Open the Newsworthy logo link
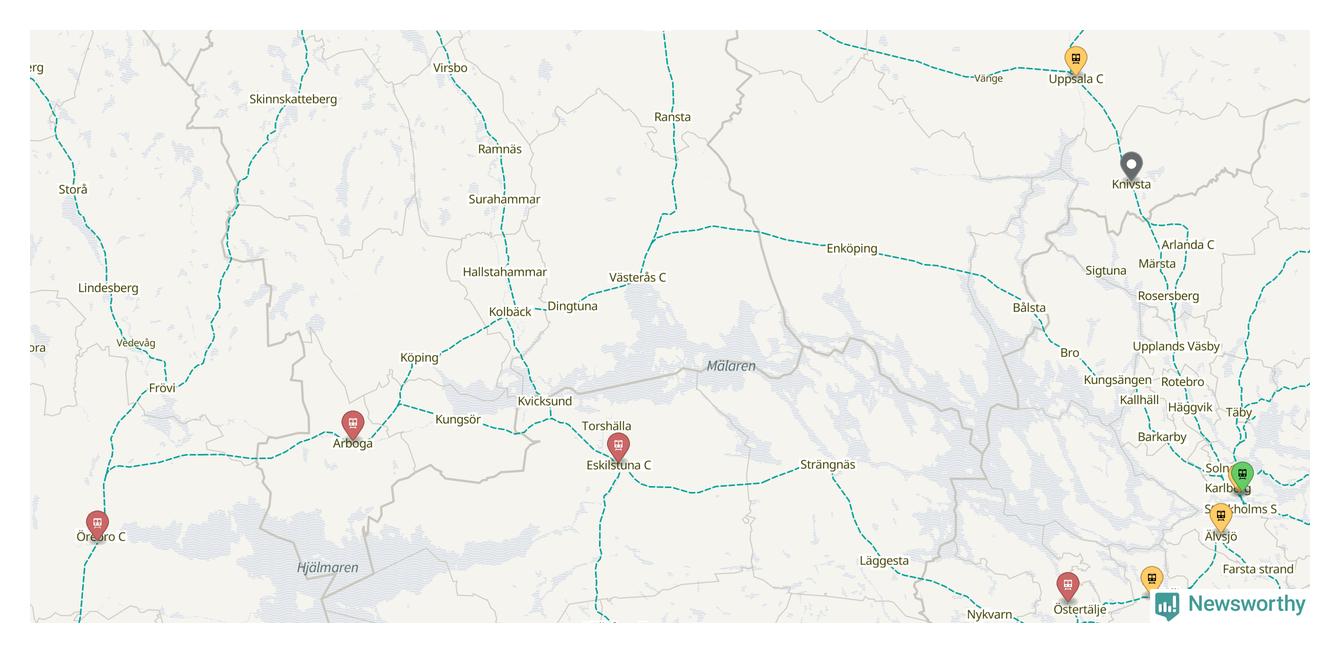Image resolution: width=1340 pixels, height=653 pixels. click(1230, 604)
